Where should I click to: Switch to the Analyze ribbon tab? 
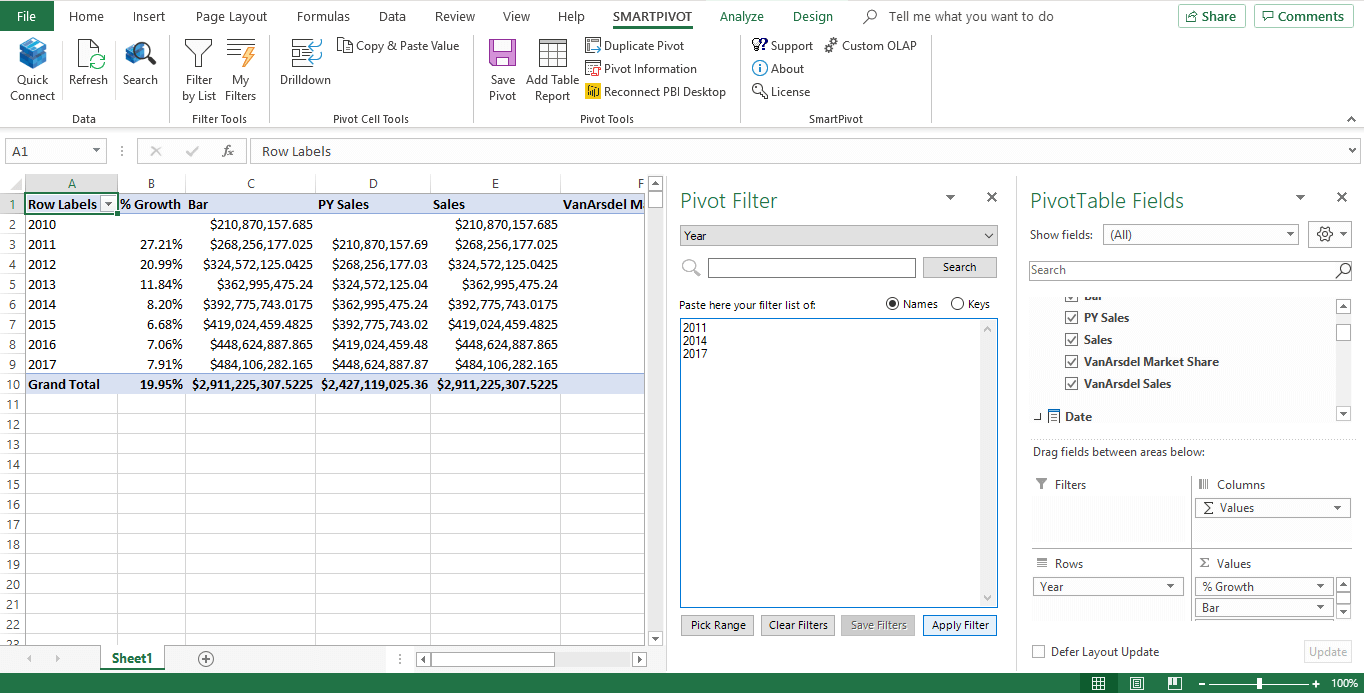pos(741,16)
